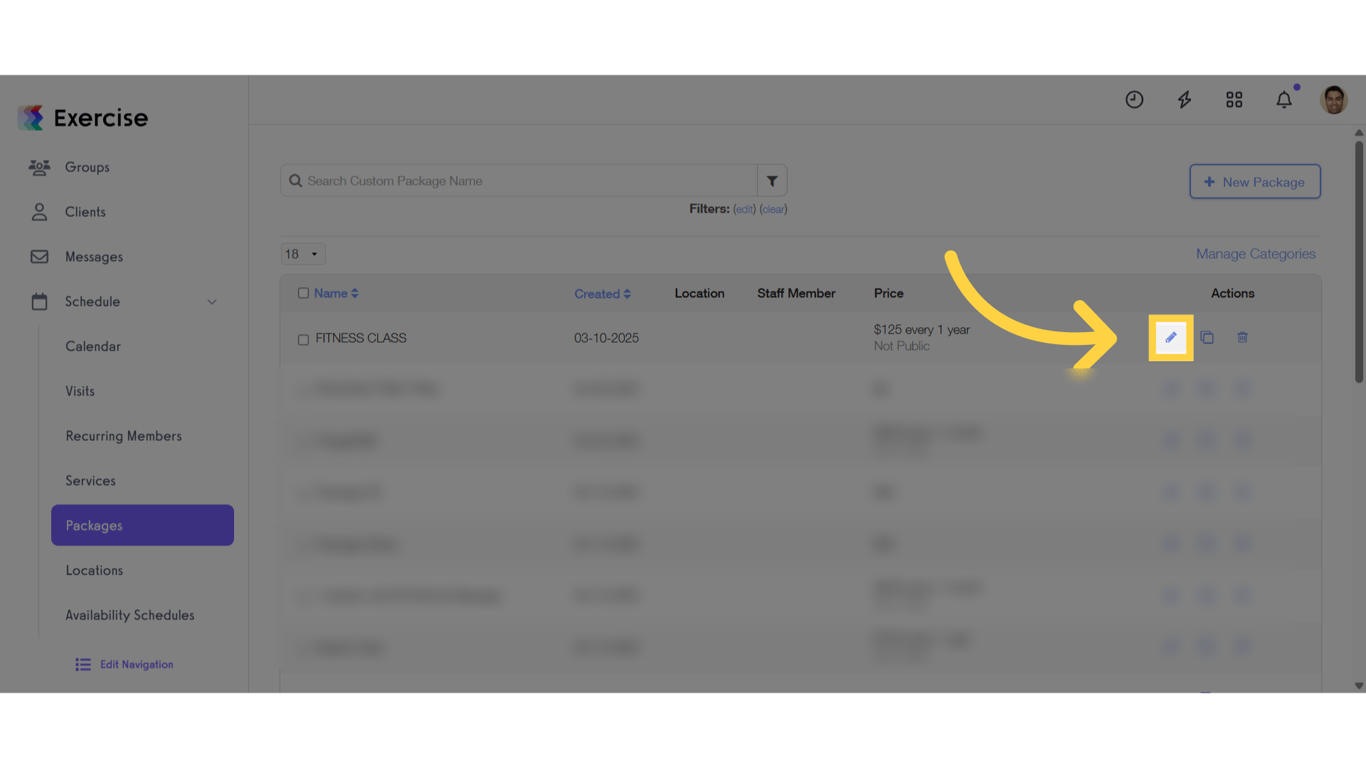Screen dimensions: 1366x768
Task: Open the Manage Categories link
Action: [x=1256, y=254]
